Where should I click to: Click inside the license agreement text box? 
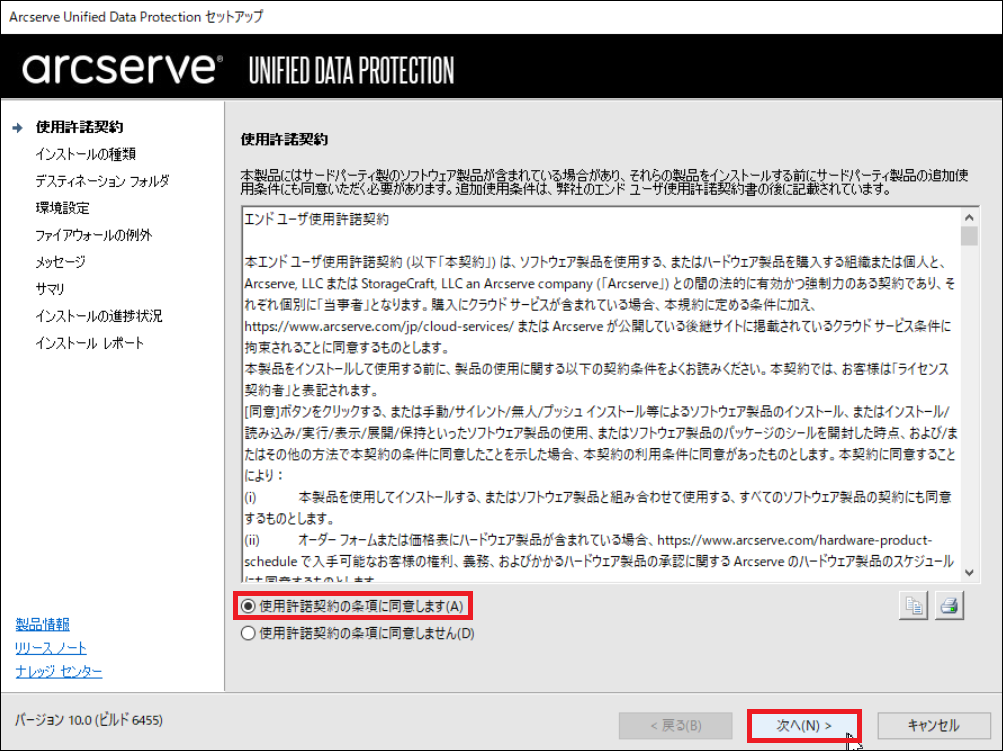coord(601,394)
